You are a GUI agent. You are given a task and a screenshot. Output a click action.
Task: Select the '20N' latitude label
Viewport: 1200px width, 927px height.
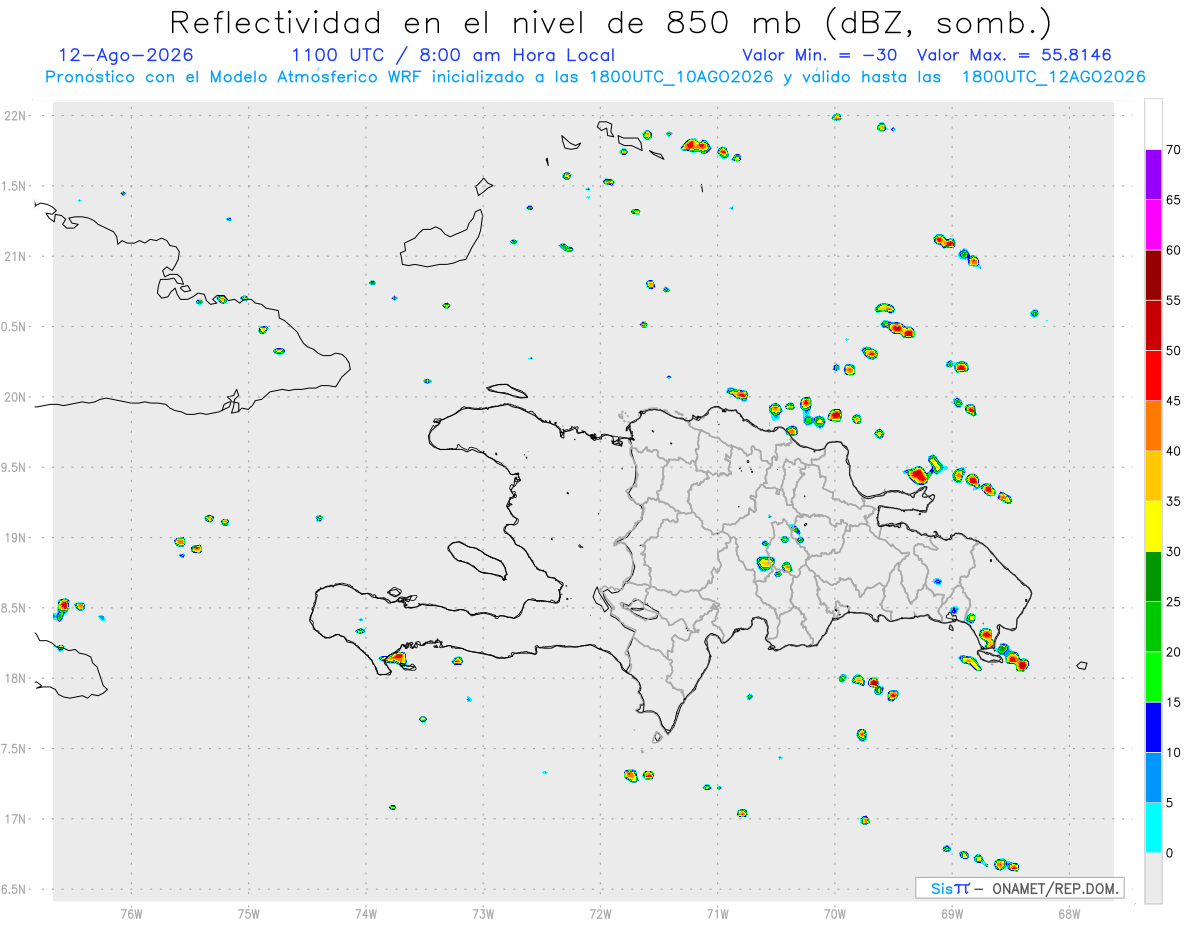point(17,397)
